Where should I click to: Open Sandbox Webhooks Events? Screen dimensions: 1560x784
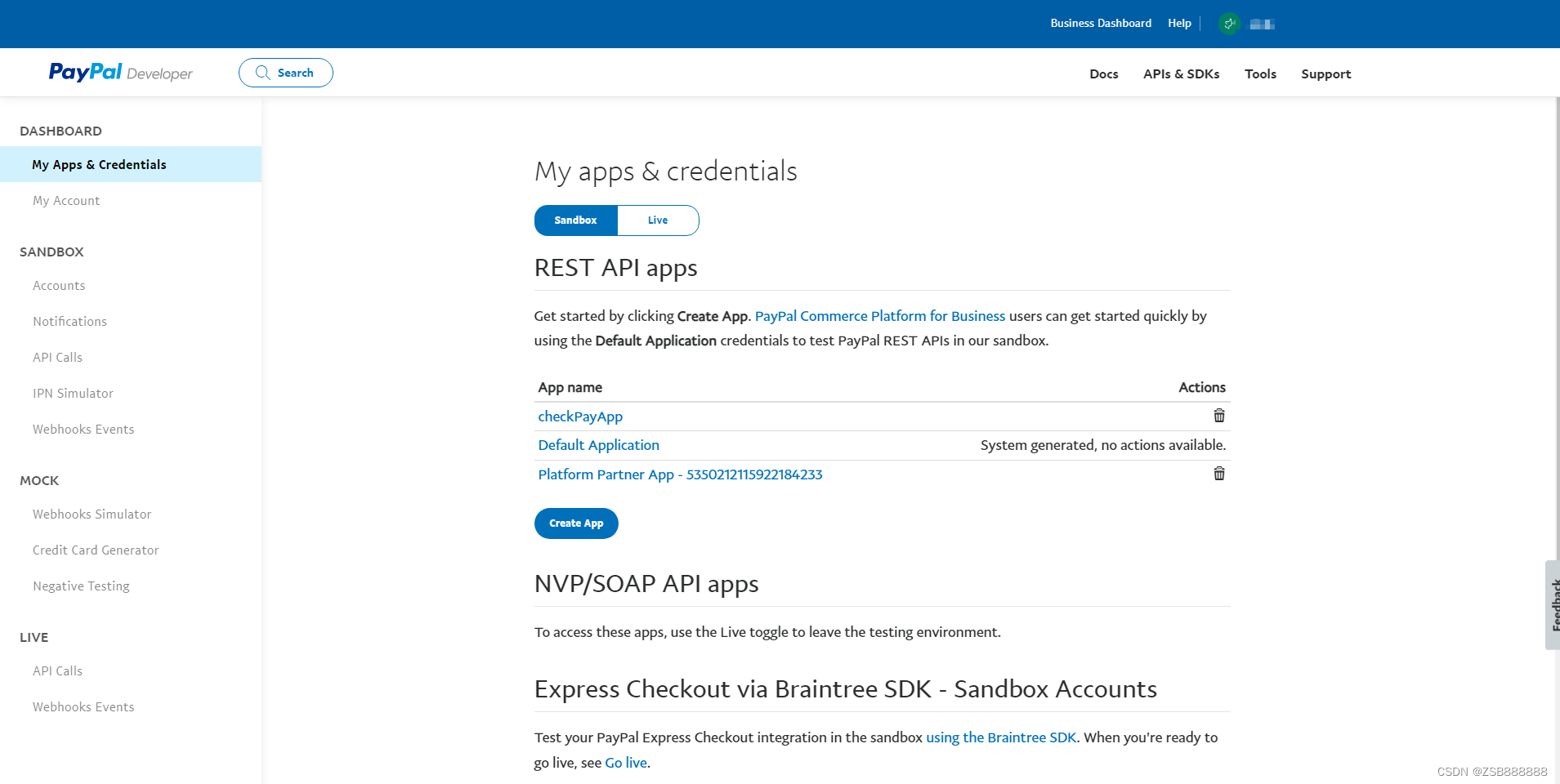coord(83,430)
